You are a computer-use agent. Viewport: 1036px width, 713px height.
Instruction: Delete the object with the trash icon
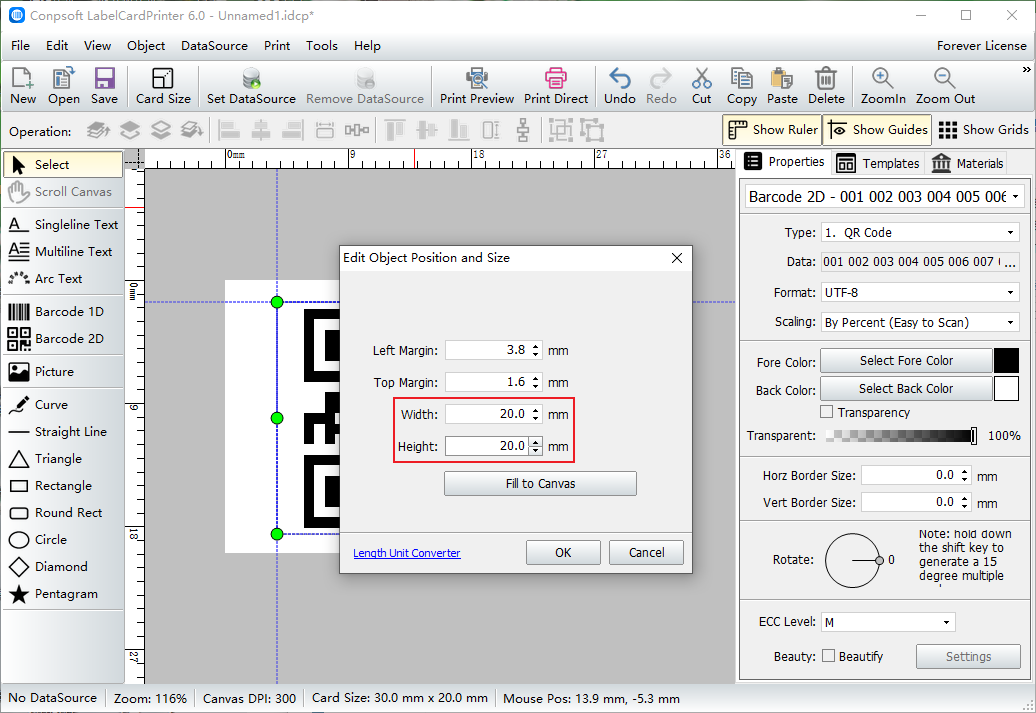pos(826,86)
